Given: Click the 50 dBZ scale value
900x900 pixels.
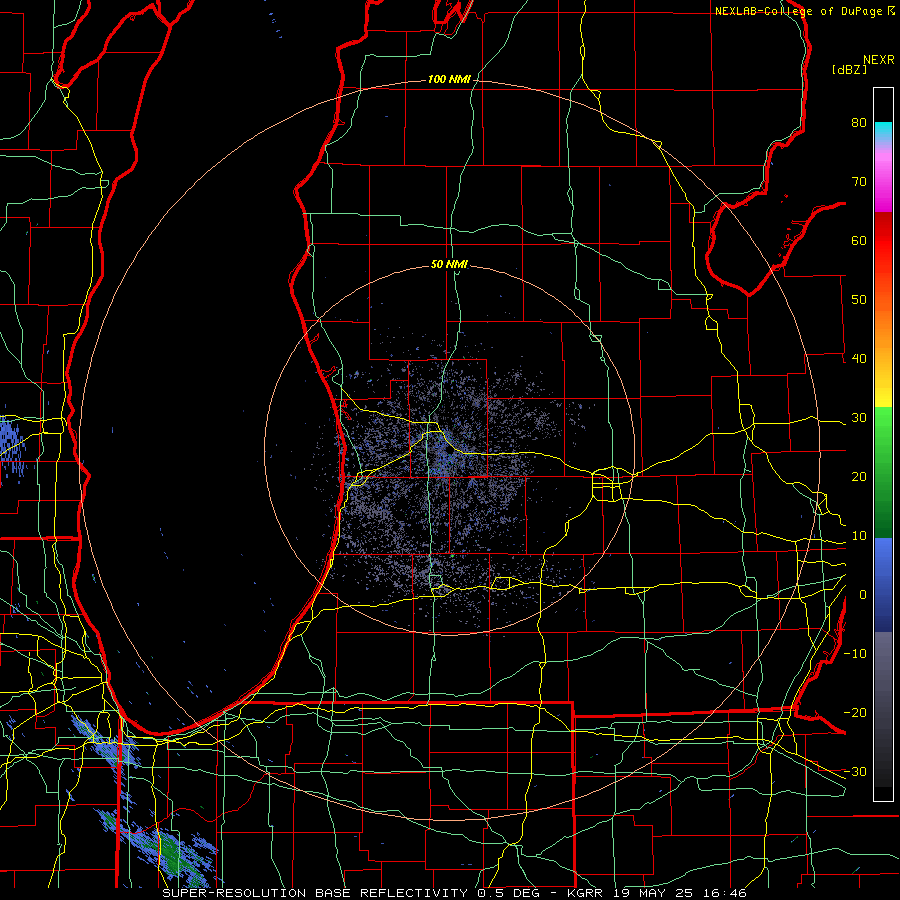Looking at the screenshot, I should tap(859, 300).
